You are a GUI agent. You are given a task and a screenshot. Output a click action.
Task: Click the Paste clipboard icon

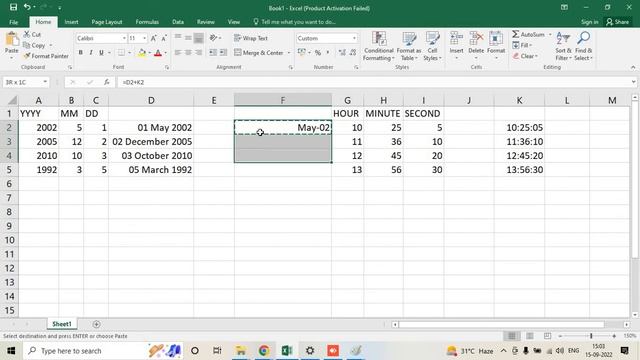pyautogui.click(x=11, y=40)
